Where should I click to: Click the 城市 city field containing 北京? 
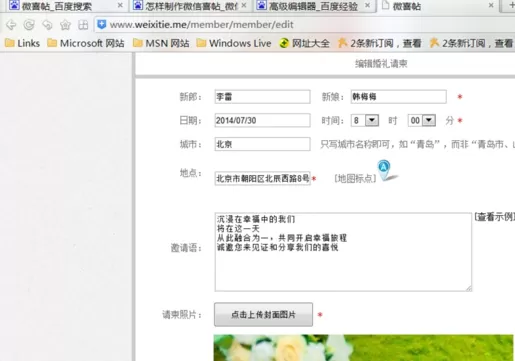click(x=263, y=144)
